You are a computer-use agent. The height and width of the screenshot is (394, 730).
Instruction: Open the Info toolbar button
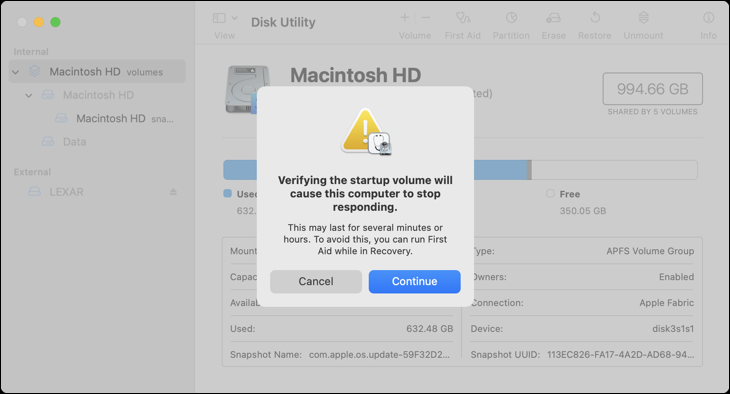click(x=708, y=18)
